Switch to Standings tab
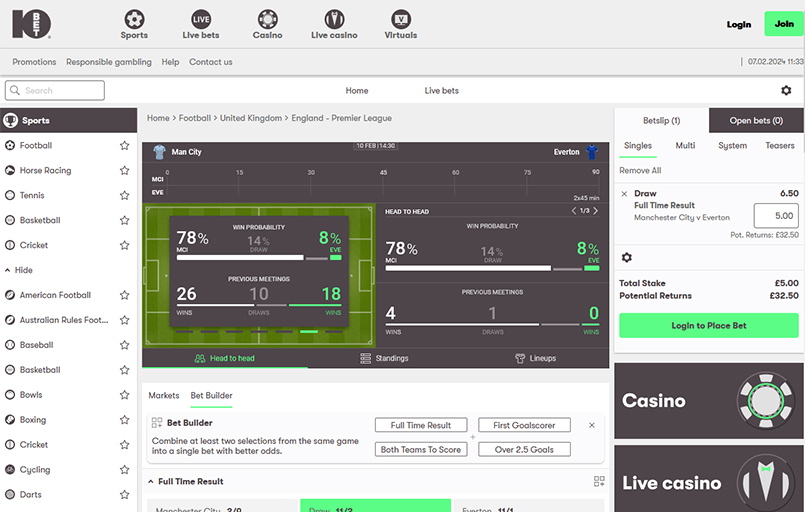The width and height of the screenshot is (805, 512). [384, 358]
